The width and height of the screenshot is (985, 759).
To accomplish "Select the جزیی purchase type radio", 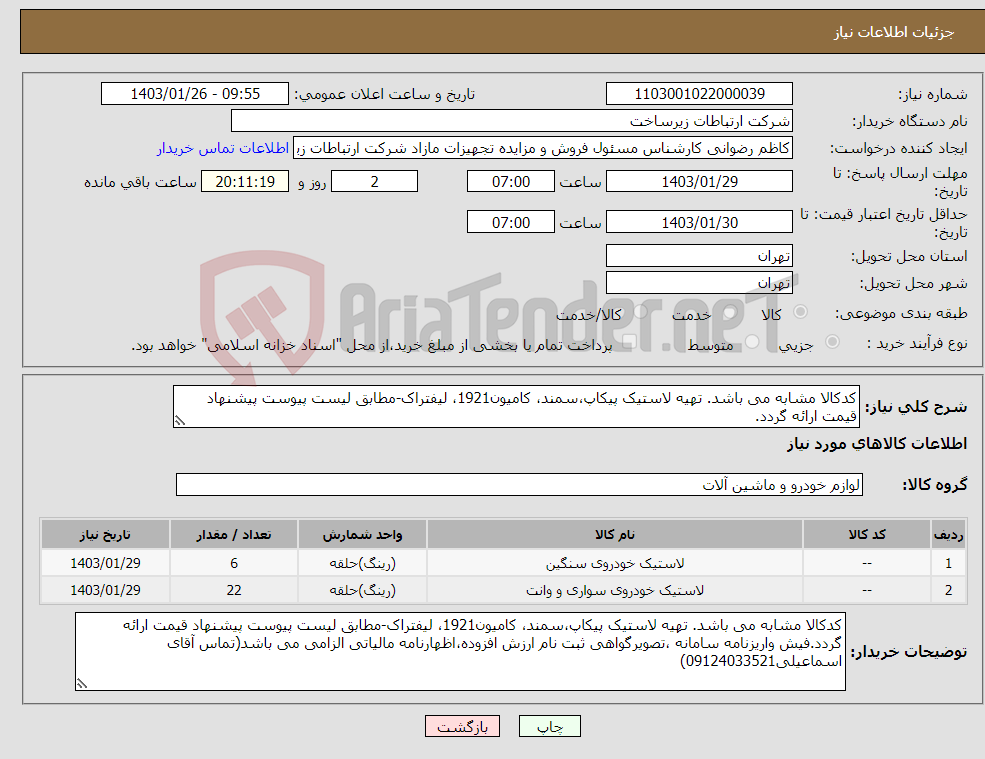I will [832, 342].
